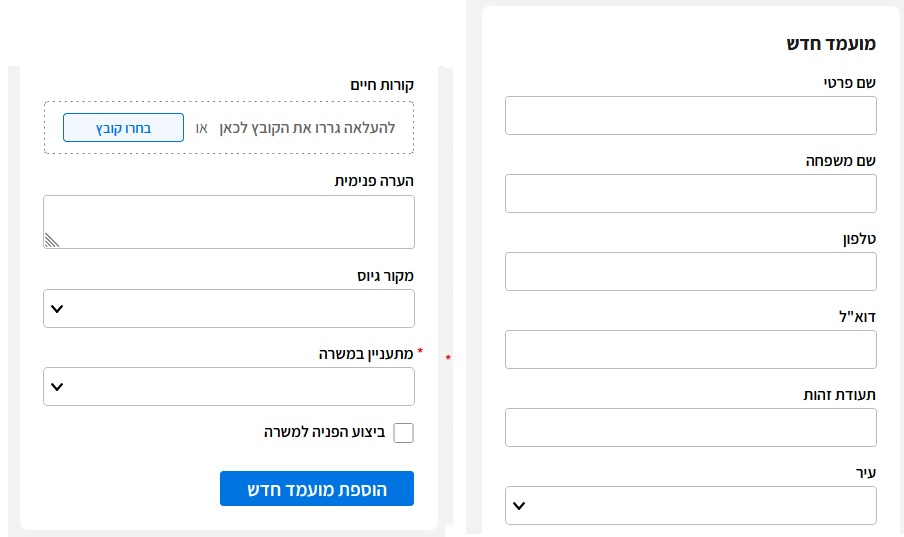
Task: Click the resume upload drop area
Action: [229, 127]
